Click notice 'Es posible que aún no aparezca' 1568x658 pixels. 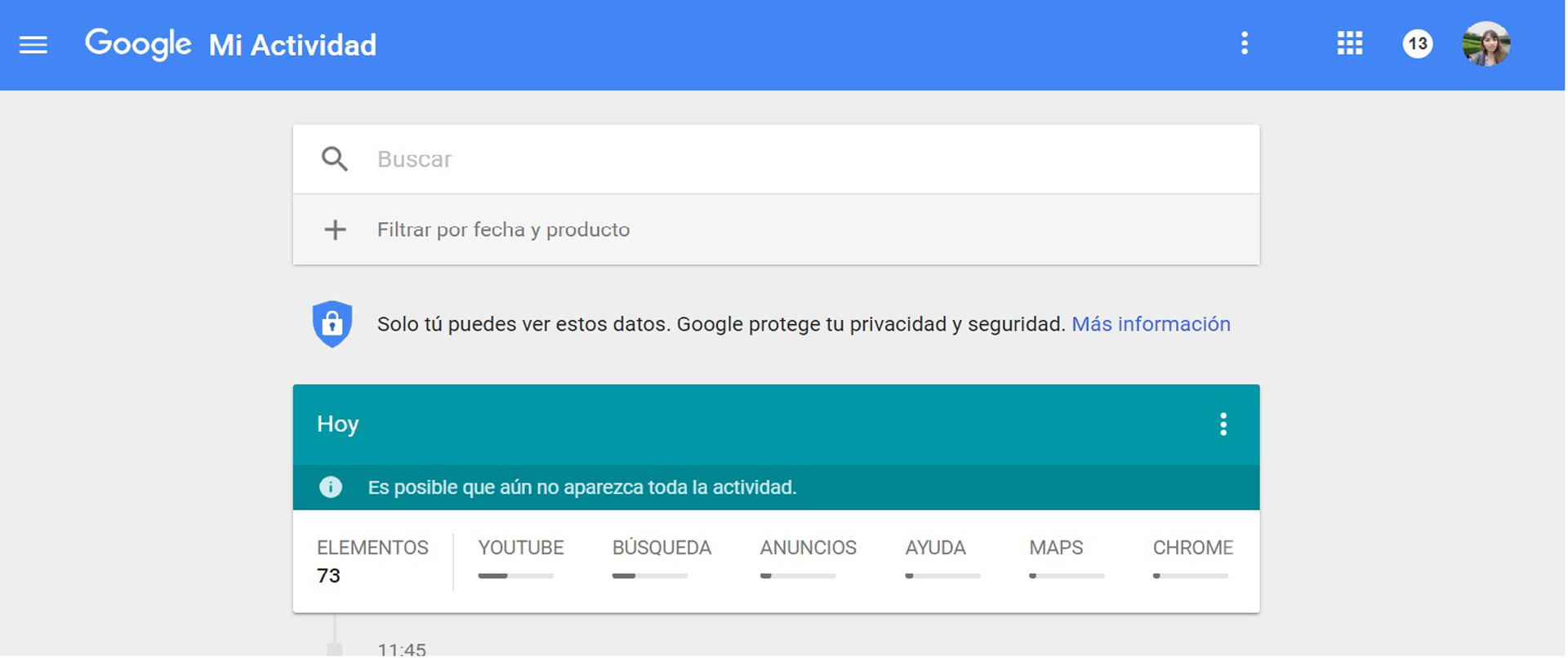(x=581, y=487)
